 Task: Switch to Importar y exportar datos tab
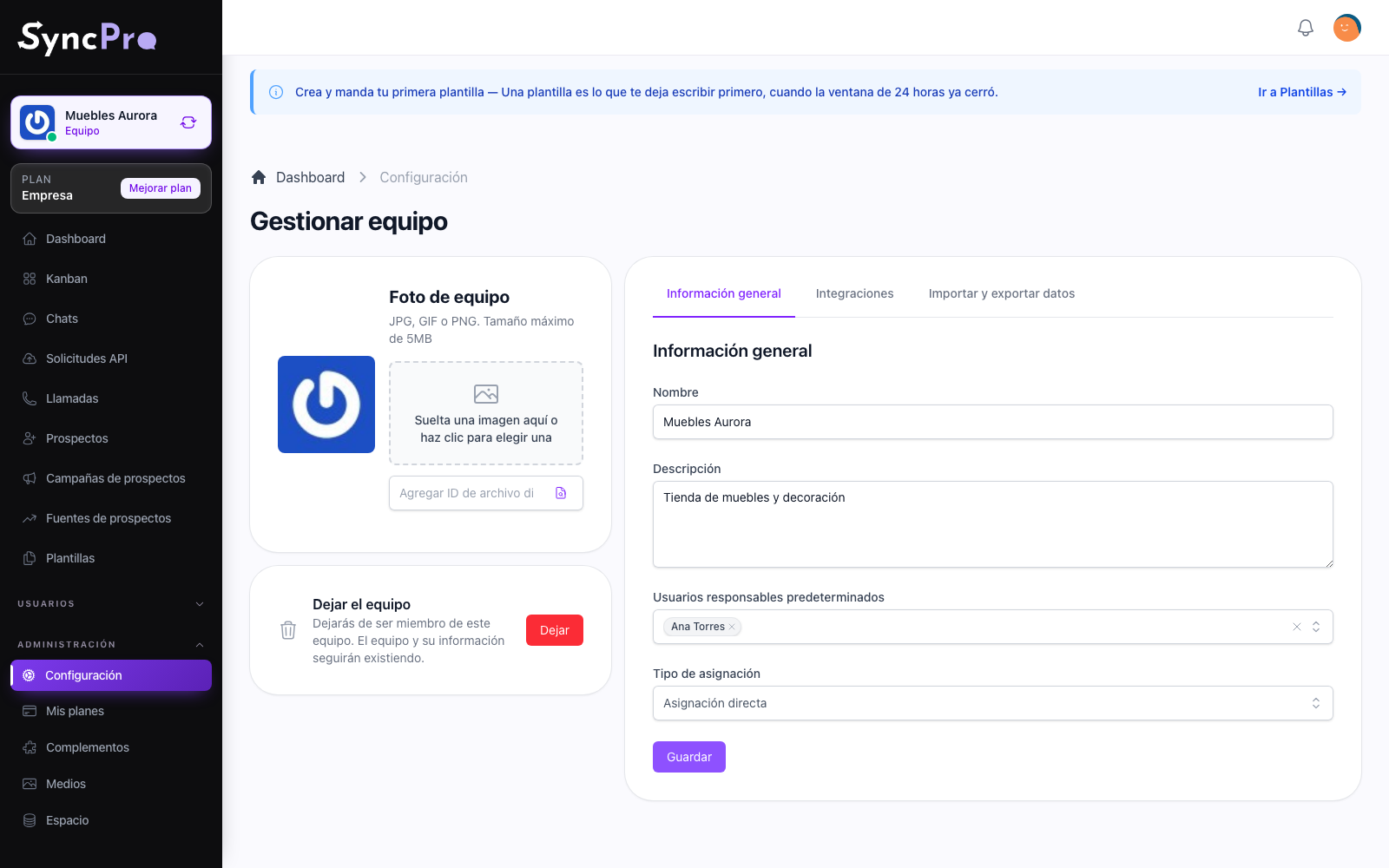[x=1002, y=293]
